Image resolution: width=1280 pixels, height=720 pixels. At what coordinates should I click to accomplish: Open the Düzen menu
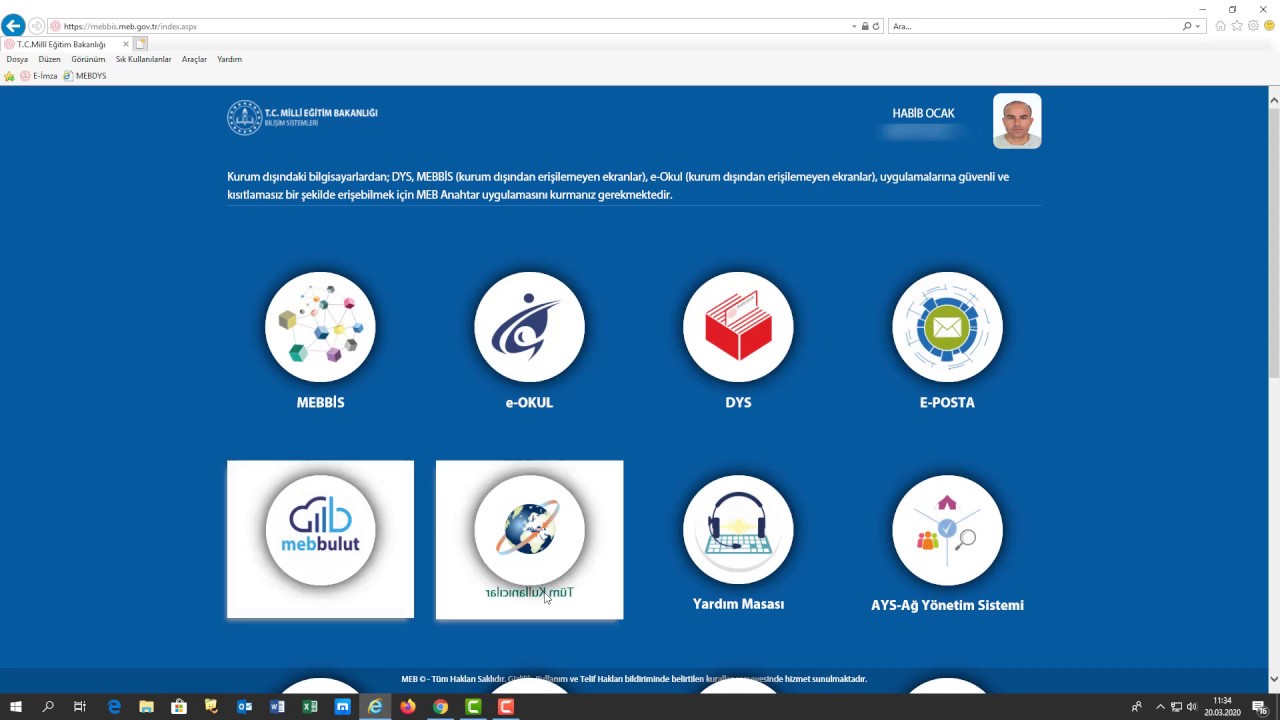click(x=49, y=59)
